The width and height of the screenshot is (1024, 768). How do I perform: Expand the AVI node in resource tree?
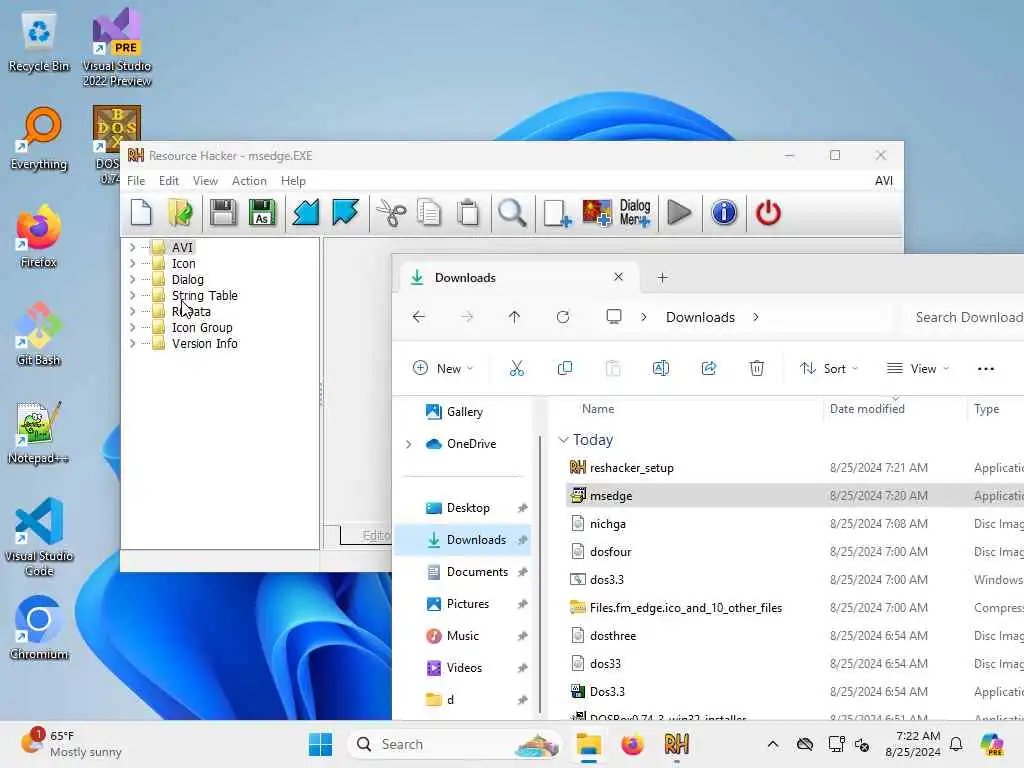pos(133,248)
